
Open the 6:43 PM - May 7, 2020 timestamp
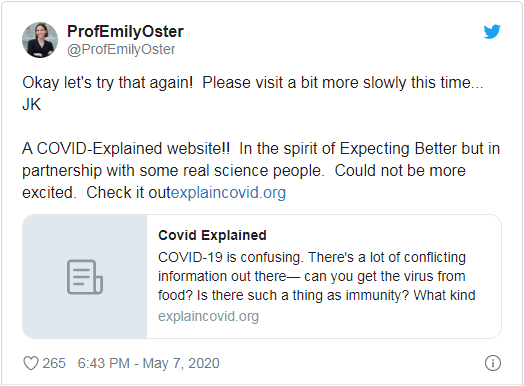point(148,363)
